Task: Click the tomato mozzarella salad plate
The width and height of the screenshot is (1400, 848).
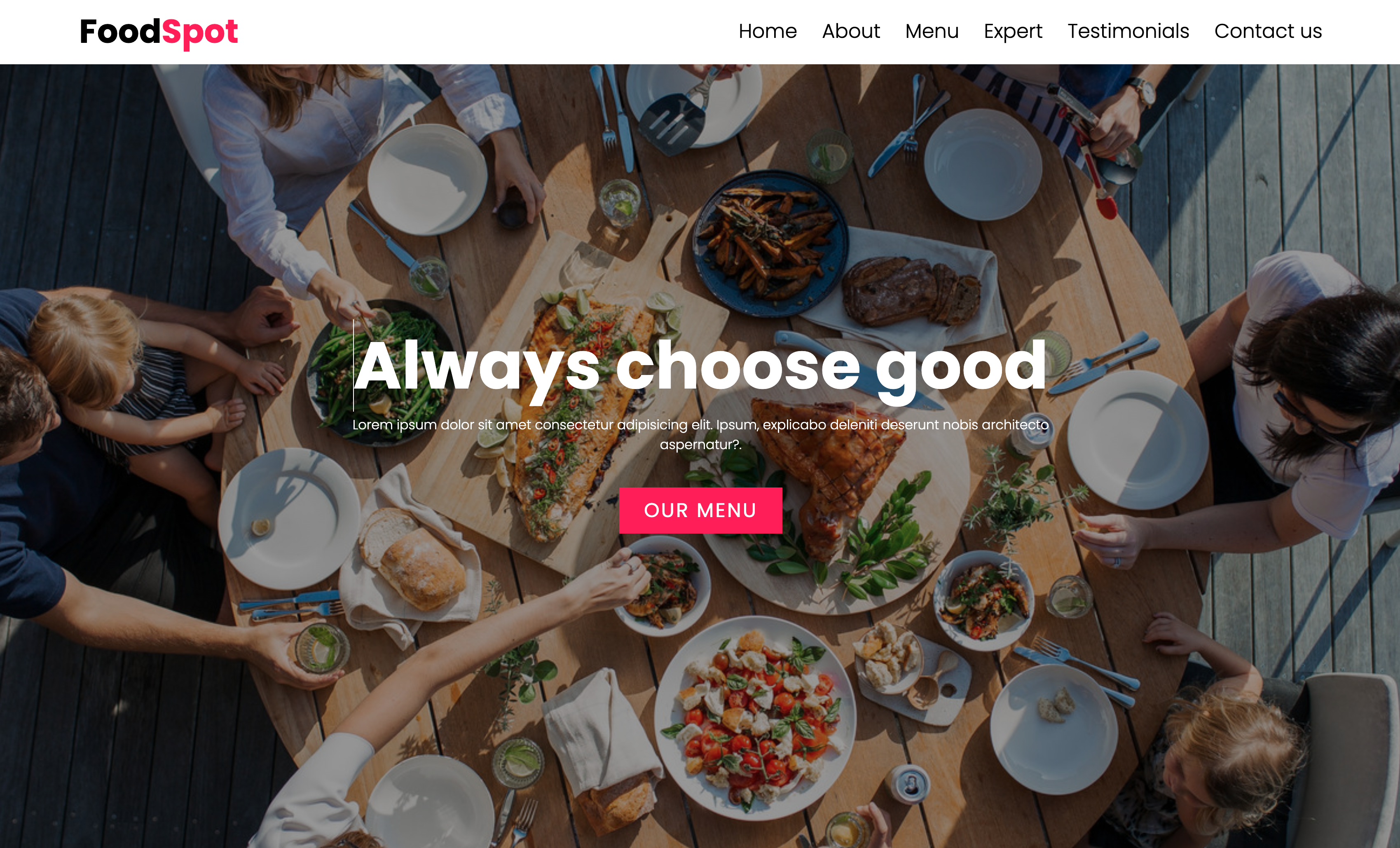Action: click(x=756, y=718)
